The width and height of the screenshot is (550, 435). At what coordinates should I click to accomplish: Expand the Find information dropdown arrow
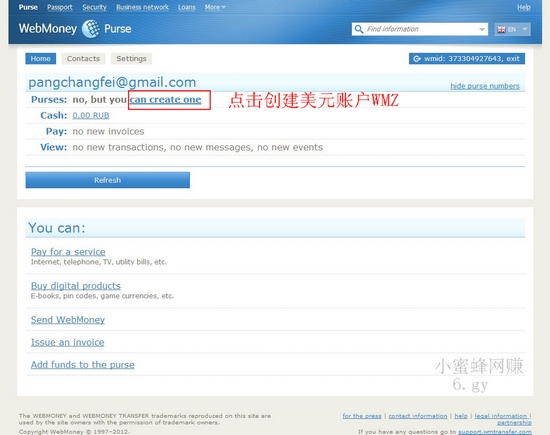point(482,29)
